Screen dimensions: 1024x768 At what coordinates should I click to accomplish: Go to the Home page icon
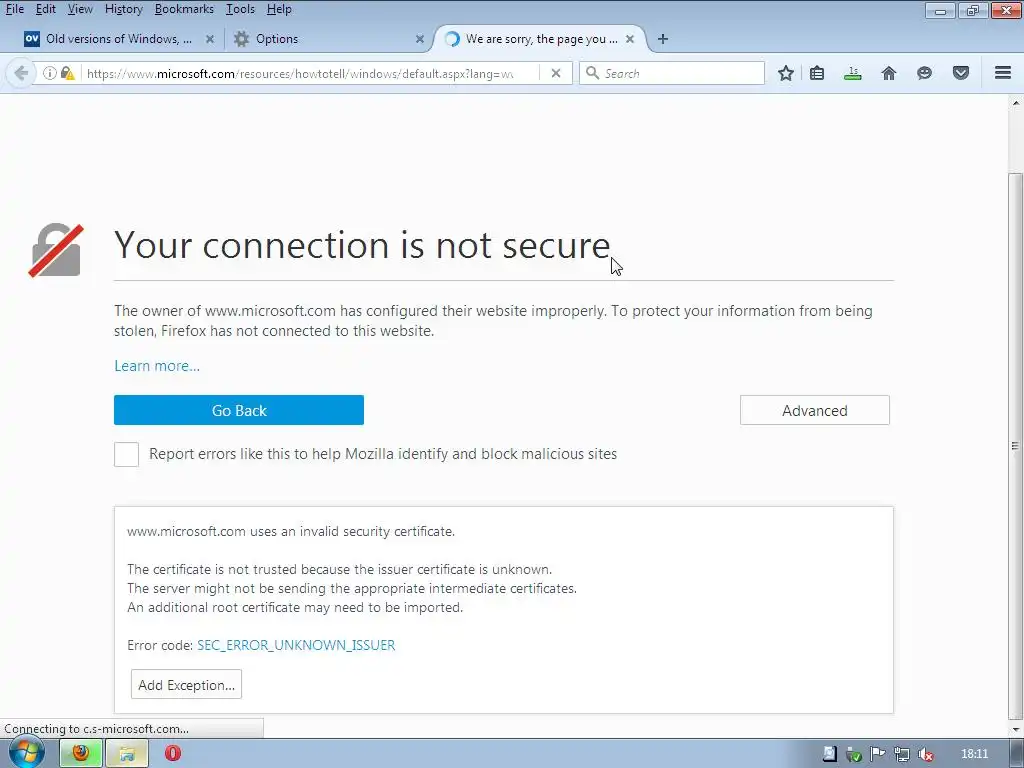click(889, 73)
